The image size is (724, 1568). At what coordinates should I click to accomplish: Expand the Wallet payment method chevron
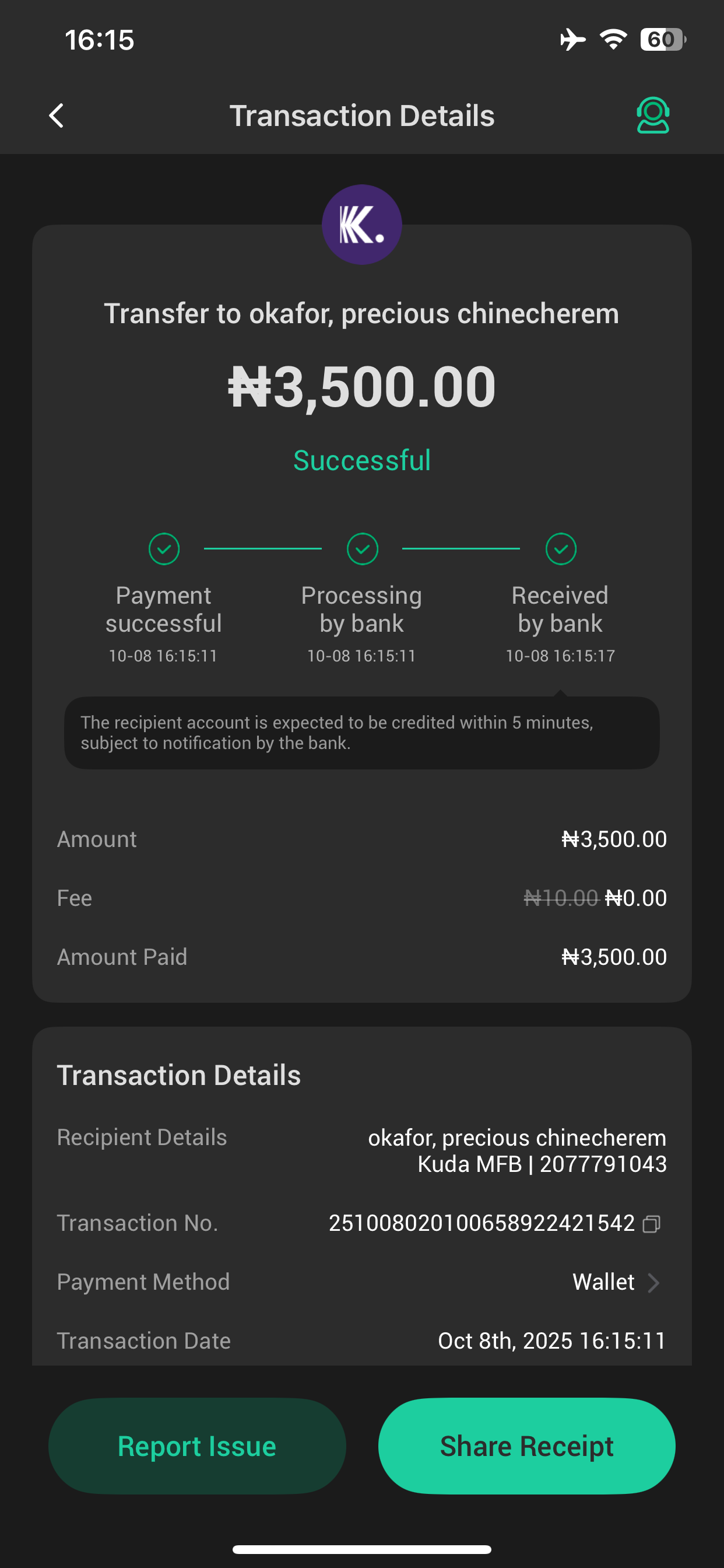coord(654,1283)
